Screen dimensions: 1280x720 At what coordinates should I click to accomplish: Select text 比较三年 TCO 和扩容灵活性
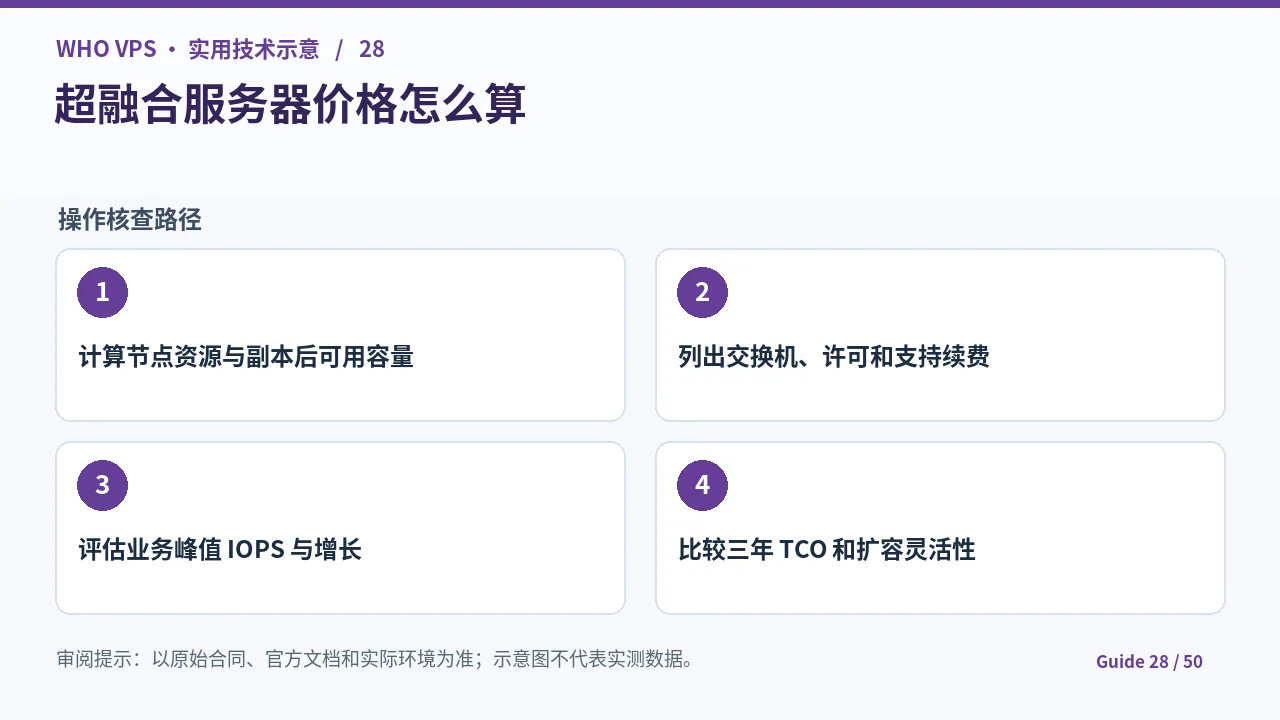tap(827, 550)
